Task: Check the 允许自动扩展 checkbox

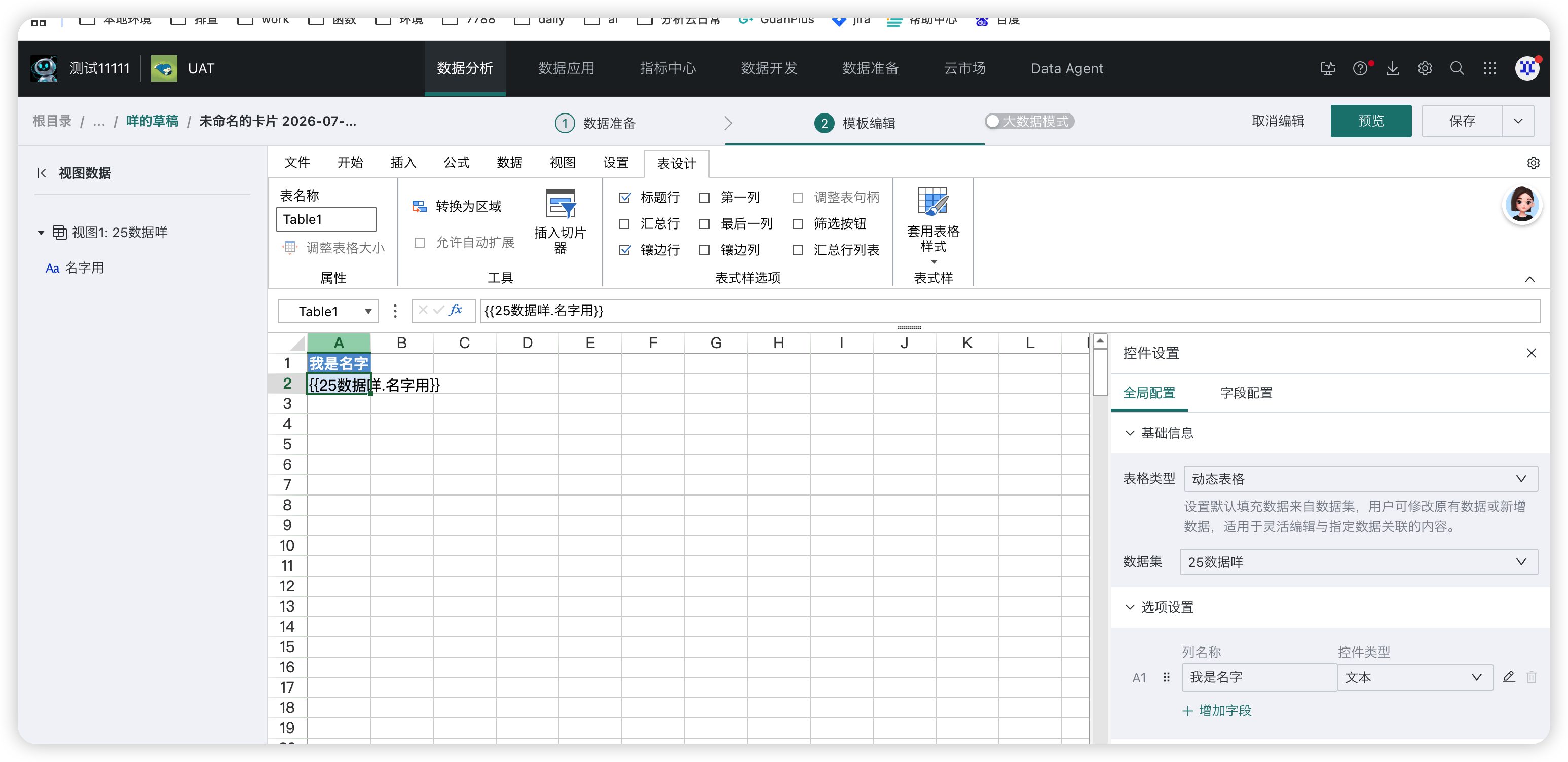Action: pyautogui.click(x=420, y=242)
